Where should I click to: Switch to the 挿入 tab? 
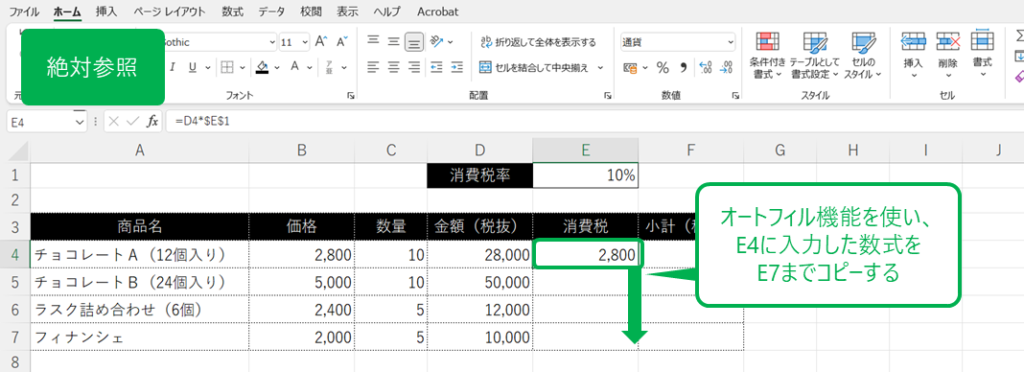[x=106, y=12]
